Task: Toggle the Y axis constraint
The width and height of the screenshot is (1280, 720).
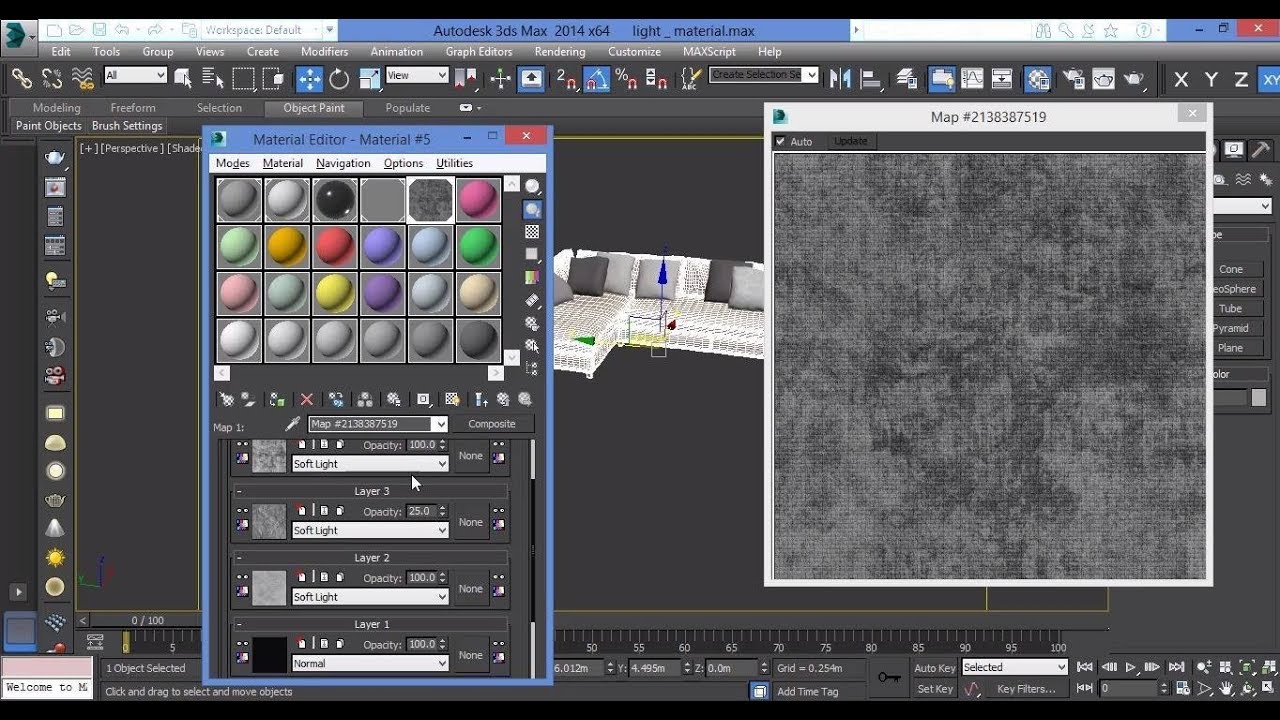Action: [1211, 79]
